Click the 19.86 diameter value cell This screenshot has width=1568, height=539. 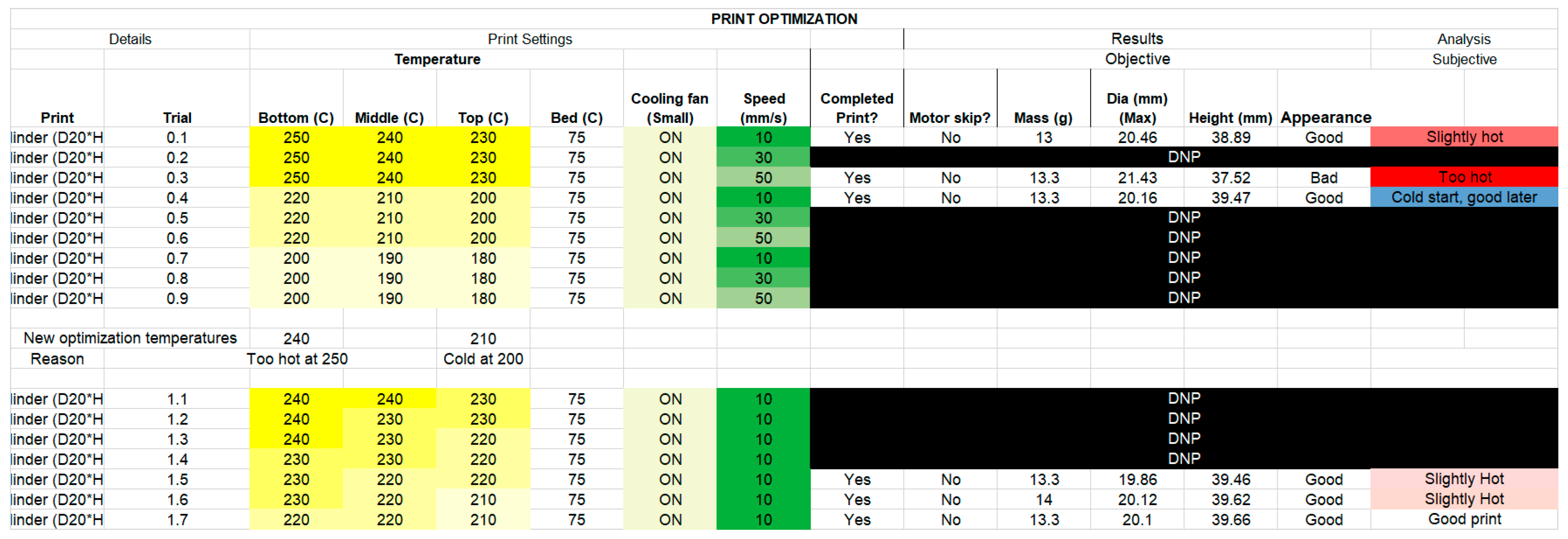(x=1136, y=479)
